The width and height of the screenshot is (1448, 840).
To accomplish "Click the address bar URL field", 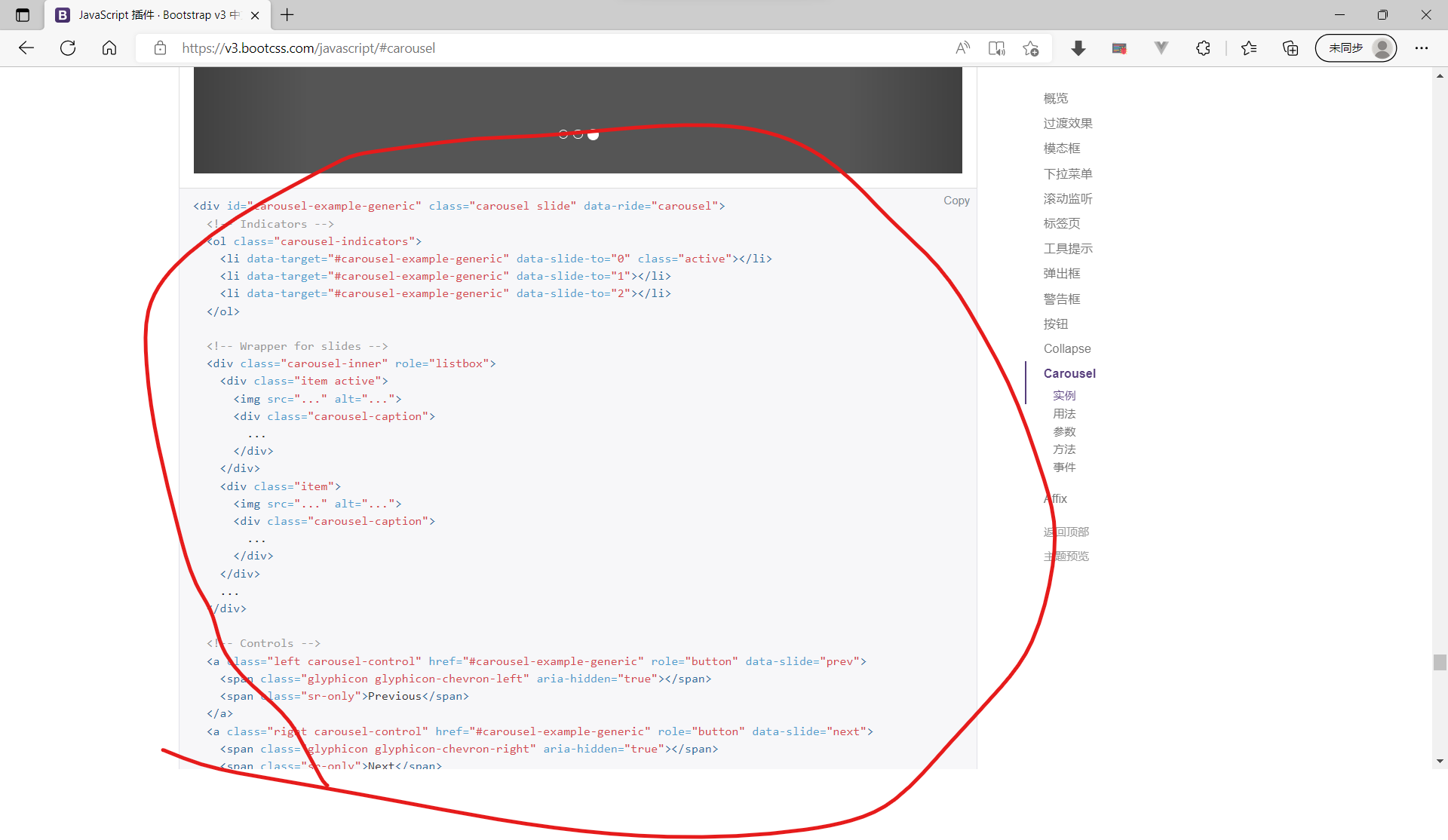I will pos(308,48).
